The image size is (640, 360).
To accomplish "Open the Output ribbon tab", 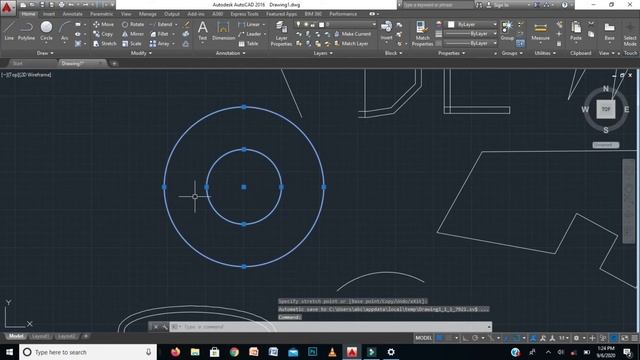I will pyautogui.click(x=171, y=14).
